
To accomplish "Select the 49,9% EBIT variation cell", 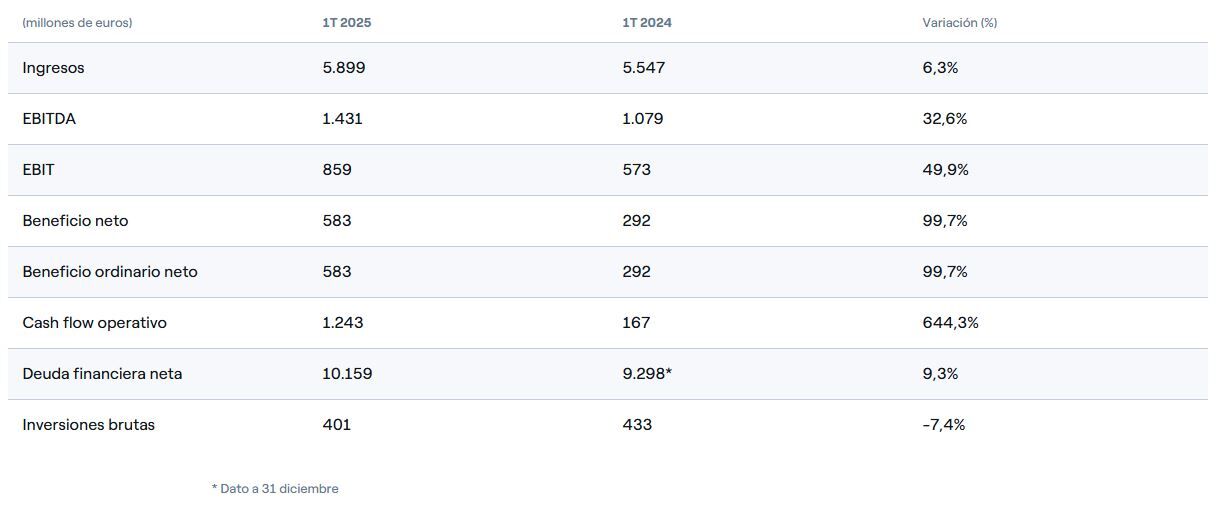I will pyautogui.click(x=945, y=170).
